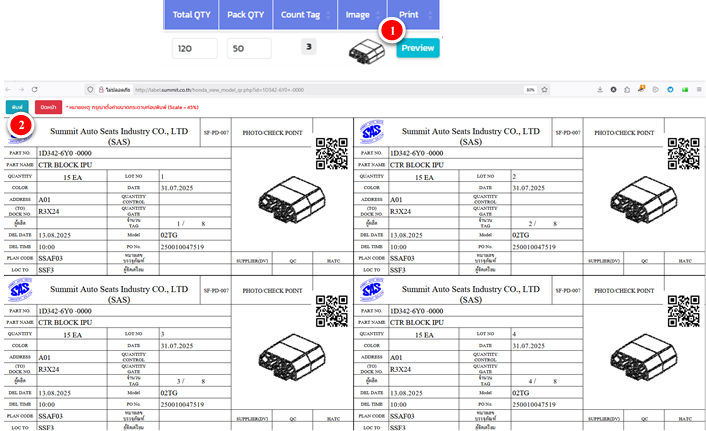Click the bookmark star icon in address bar
Image resolution: width=706 pixels, height=431 pixels.
tap(544, 89)
